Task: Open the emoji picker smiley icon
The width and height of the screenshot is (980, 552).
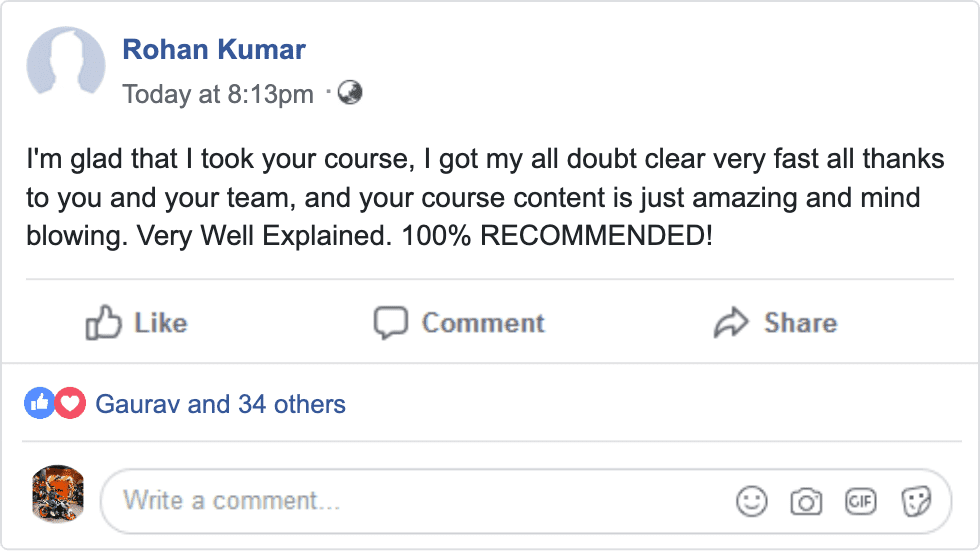Action: click(x=751, y=500)
